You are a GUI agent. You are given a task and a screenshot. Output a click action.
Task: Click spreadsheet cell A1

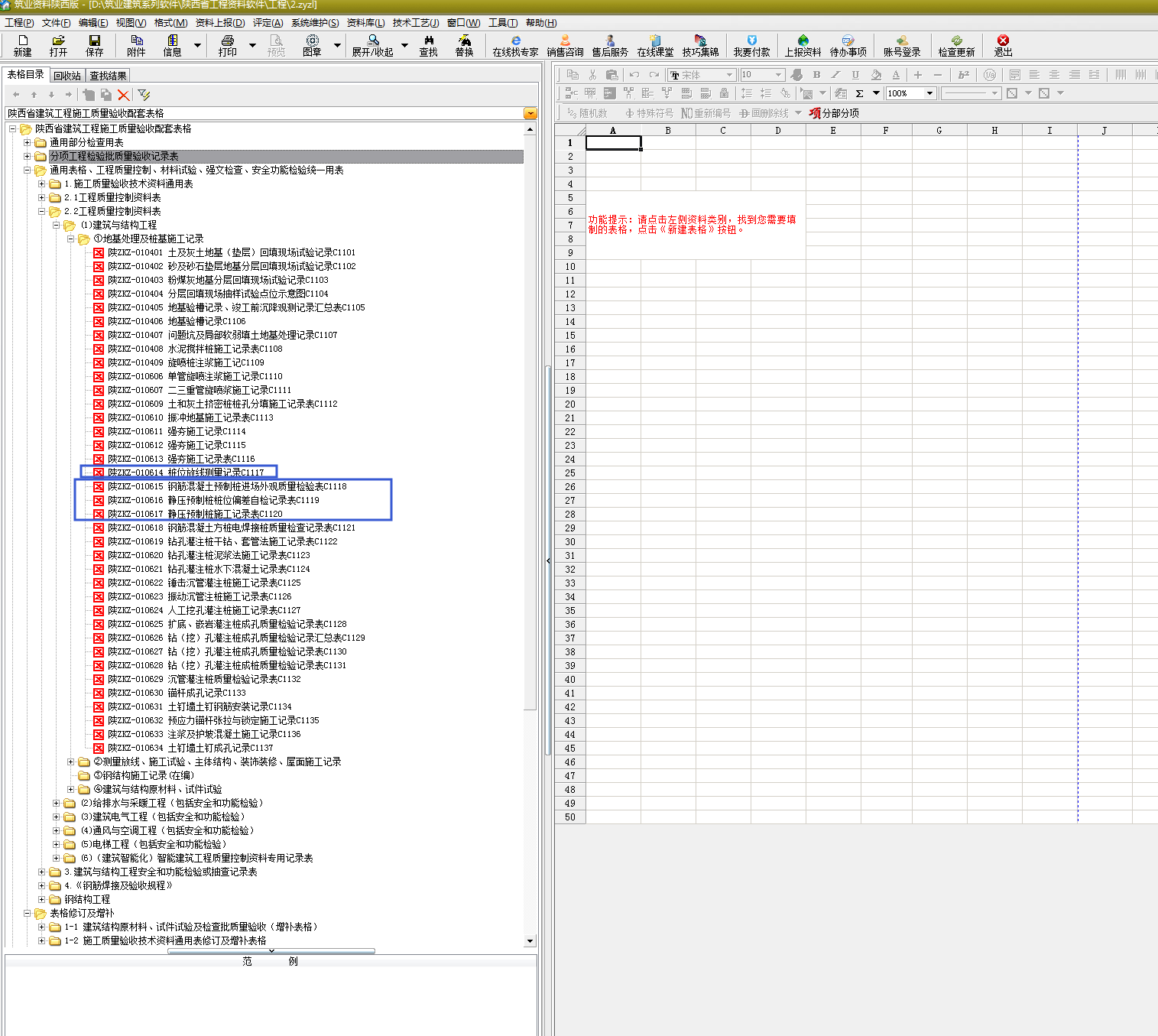click(613, 143)
